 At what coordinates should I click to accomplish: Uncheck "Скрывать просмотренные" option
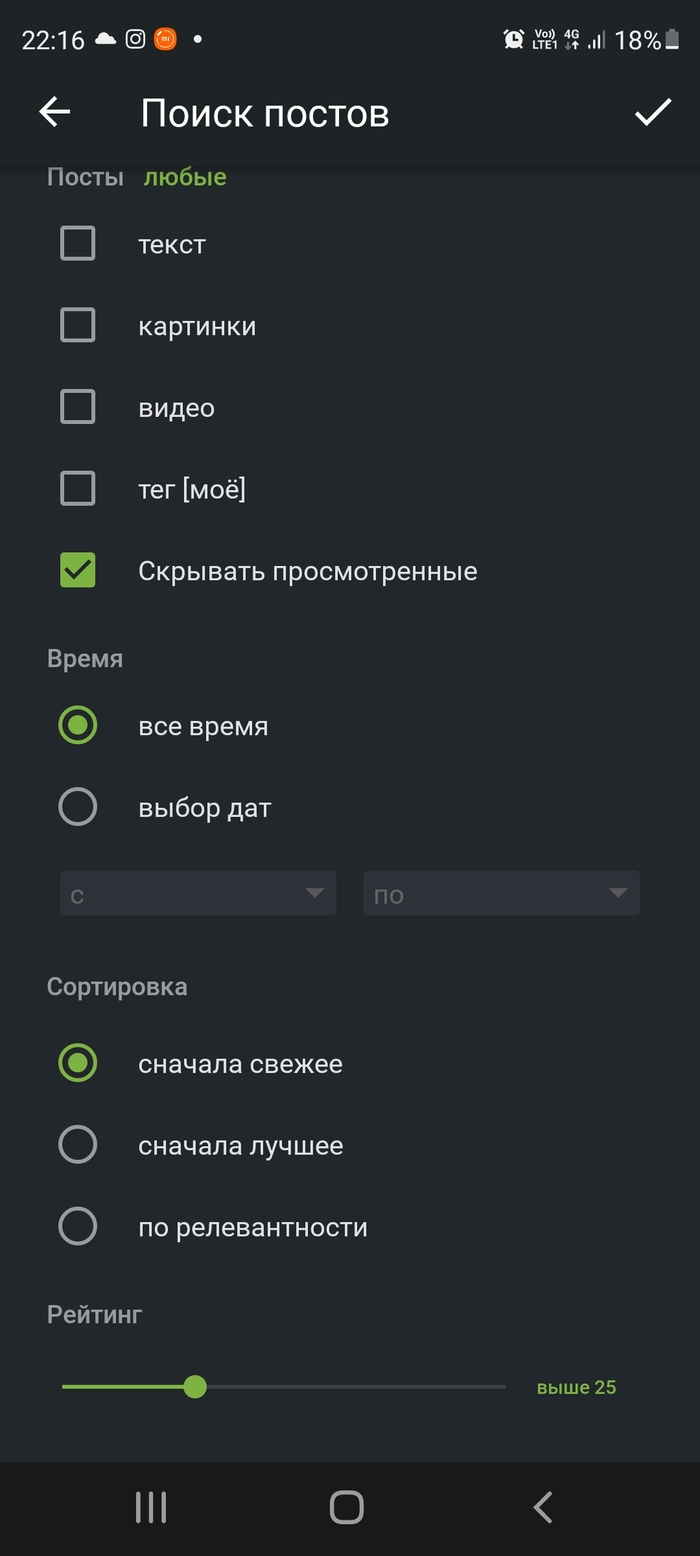pyautogui.click(x=78, y=571)
